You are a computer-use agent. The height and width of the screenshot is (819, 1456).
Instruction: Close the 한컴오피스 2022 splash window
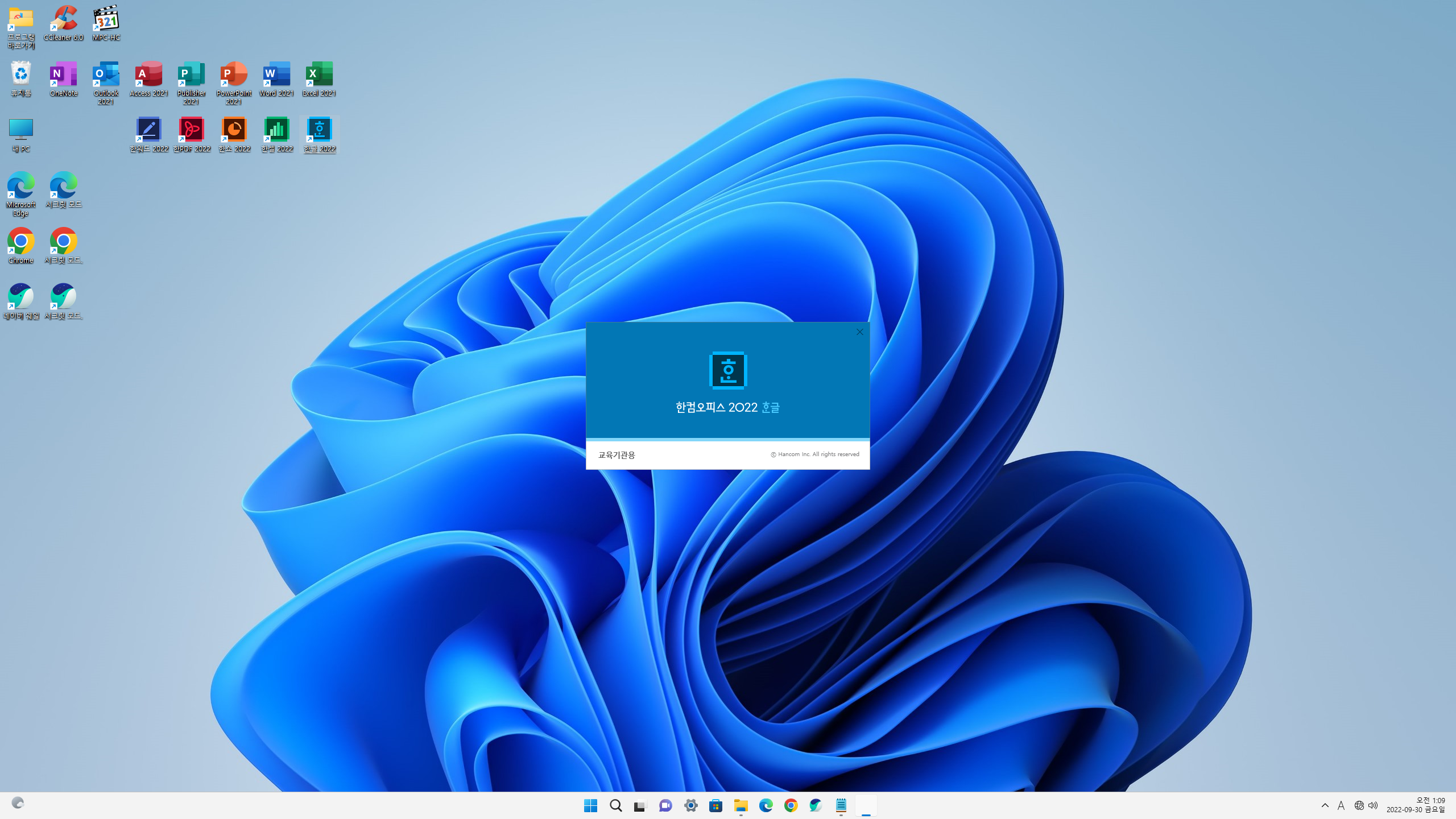coord(859,332)
